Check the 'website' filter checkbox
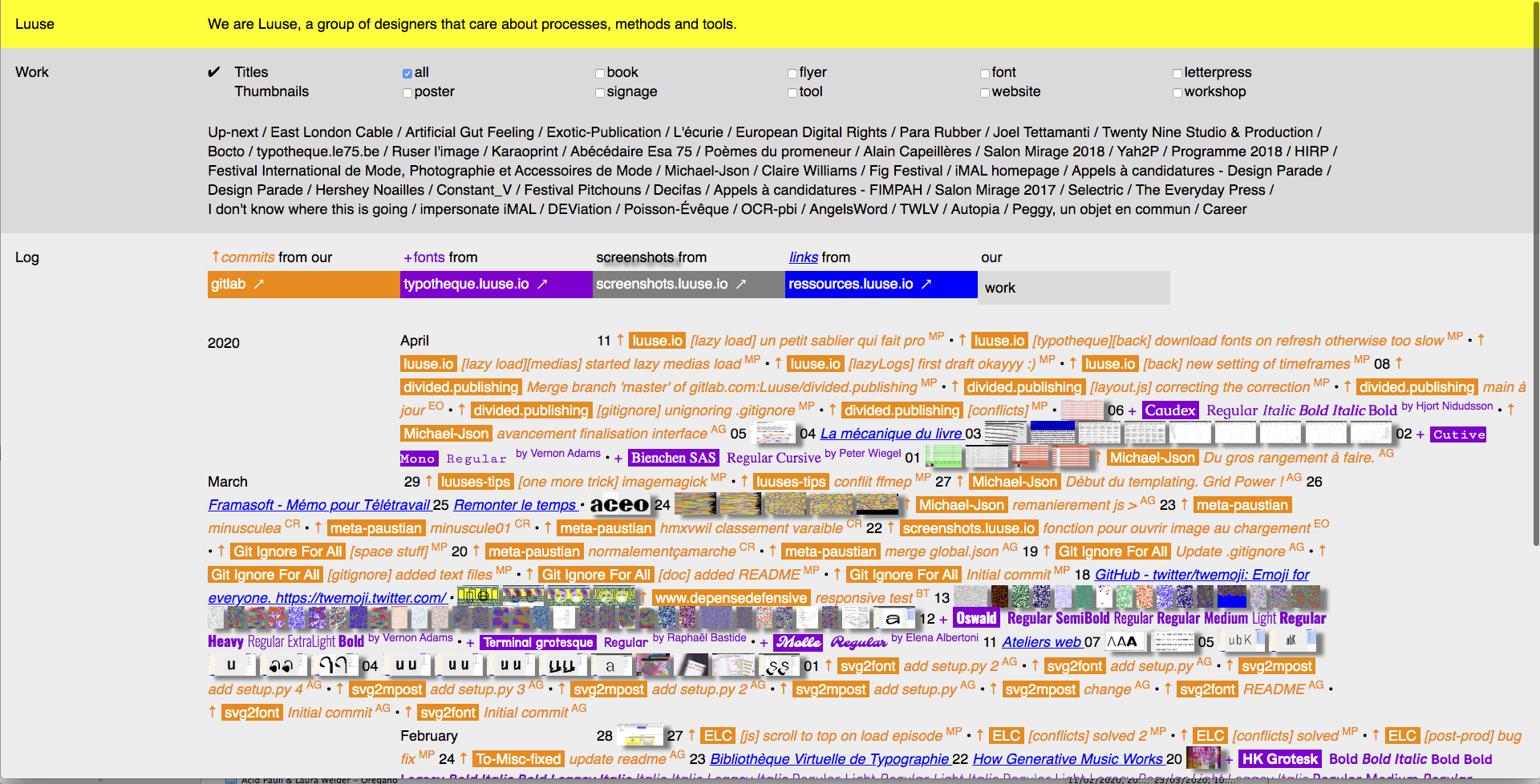1540x784 pixels. pyautogui.click(x=985, y=93)
